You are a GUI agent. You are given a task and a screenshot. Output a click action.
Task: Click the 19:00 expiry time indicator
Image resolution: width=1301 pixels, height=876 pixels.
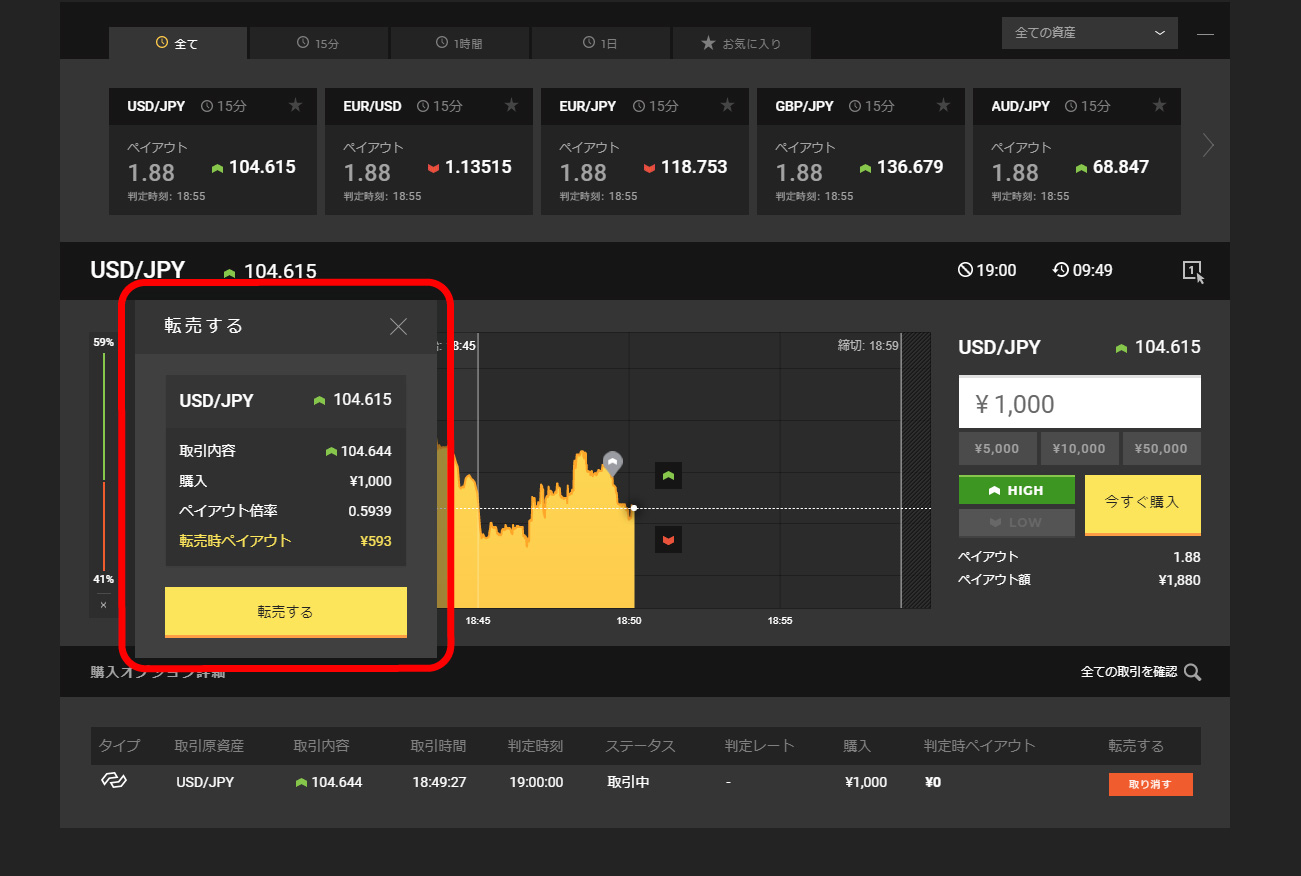[x=987, y=270]
